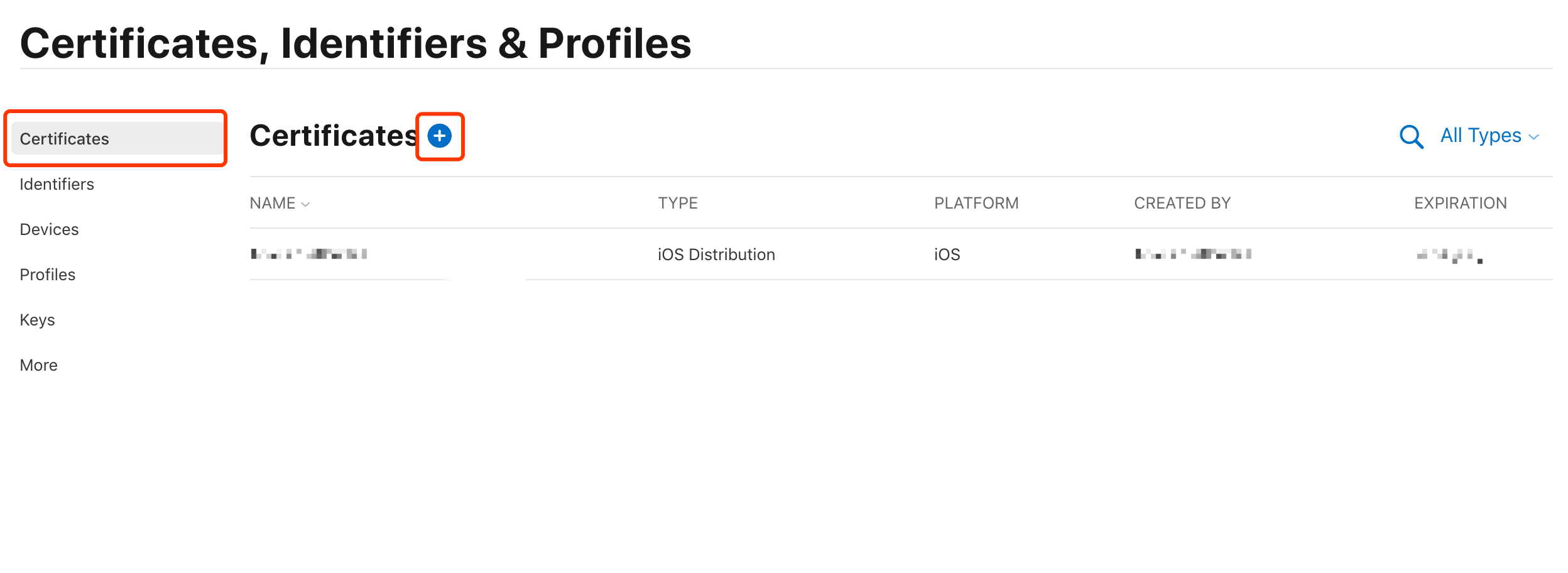This screenshot has height=573, width=1568.
Task: Click the blurred created-by value in the row
Action: 1193,254
